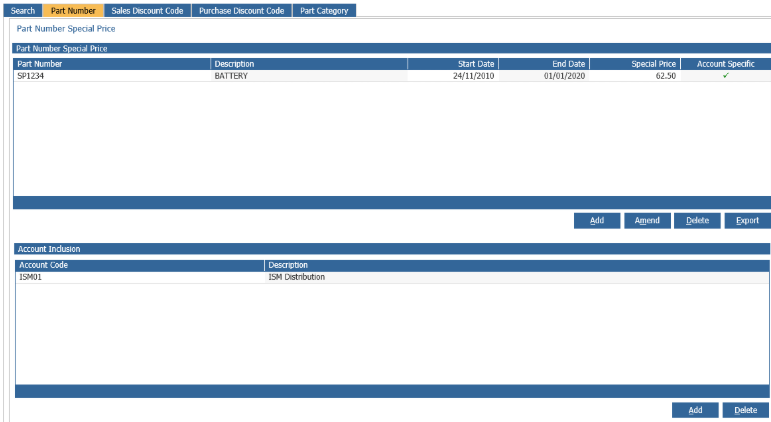Go to the Part Category tab
This screenshot has width=771, height=422.
[324, 11]
